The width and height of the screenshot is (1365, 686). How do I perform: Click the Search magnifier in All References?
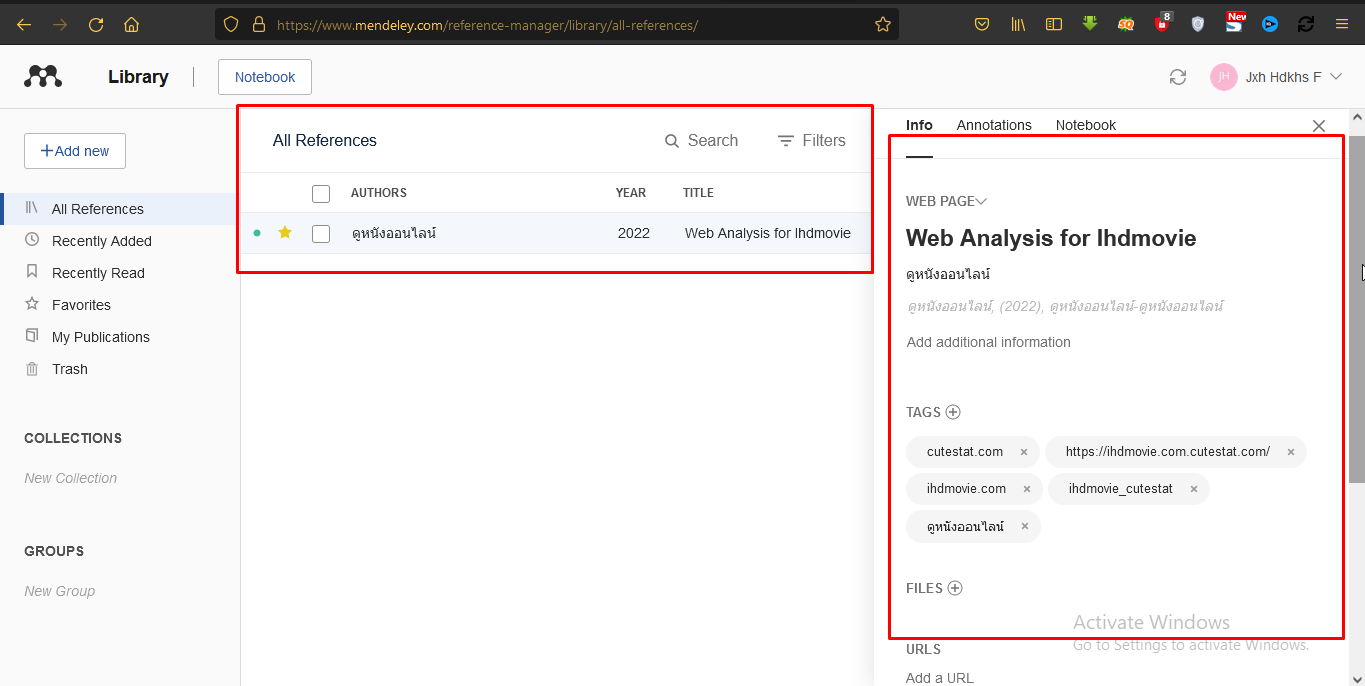[x=672, y=141]
